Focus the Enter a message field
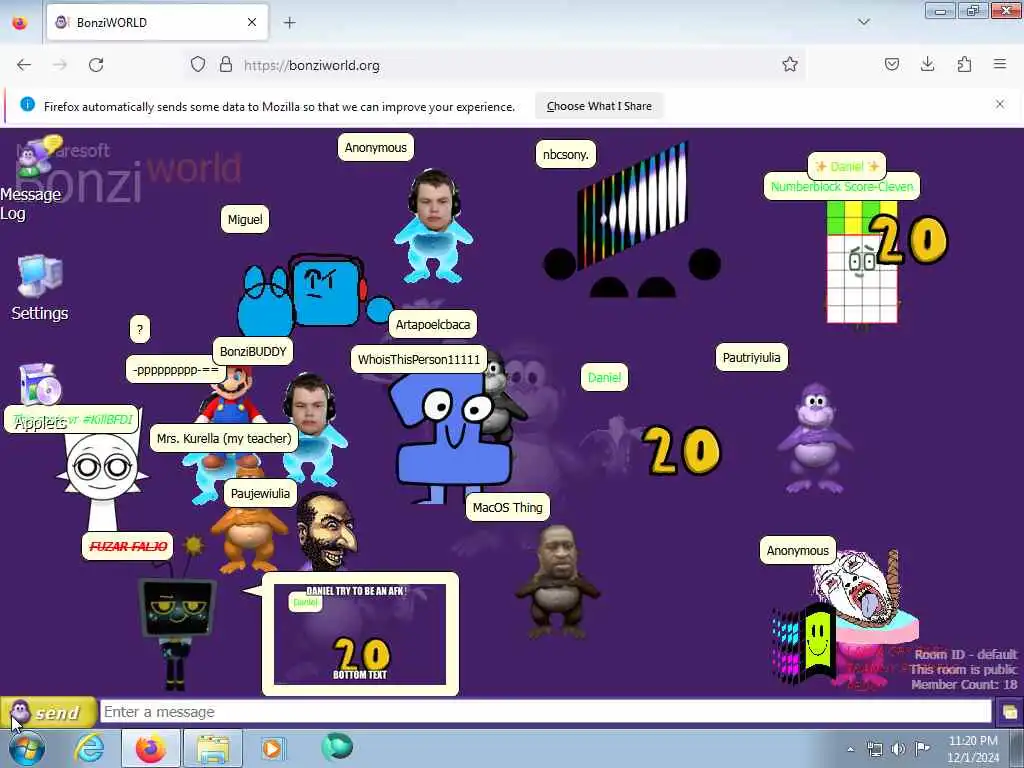 point(545,712)
